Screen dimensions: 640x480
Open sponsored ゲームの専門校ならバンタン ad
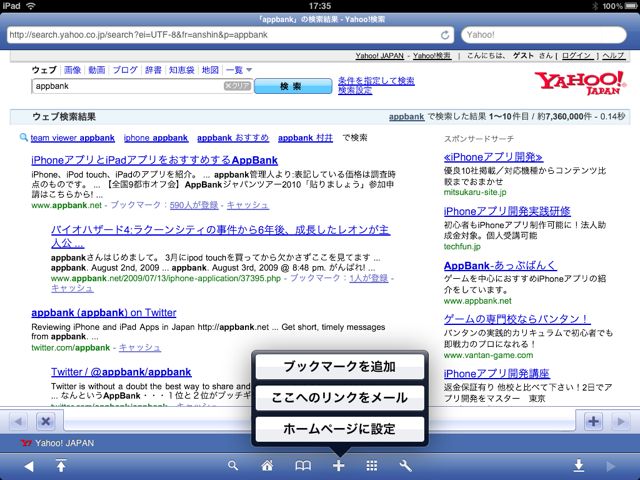tap(517, 319)
